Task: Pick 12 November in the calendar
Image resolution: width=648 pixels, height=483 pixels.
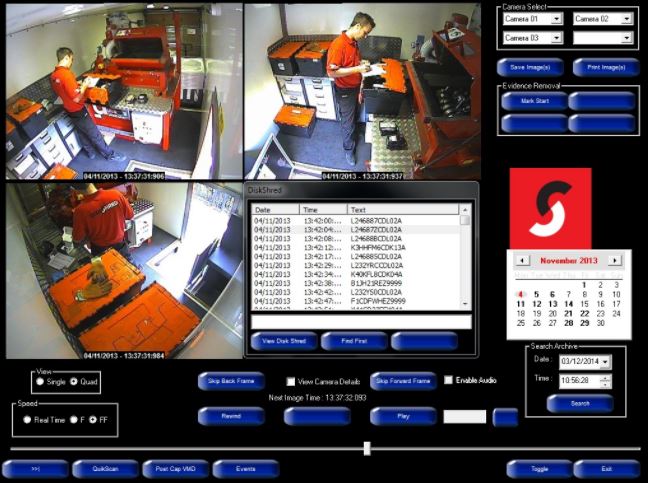Action: point(536,304)
